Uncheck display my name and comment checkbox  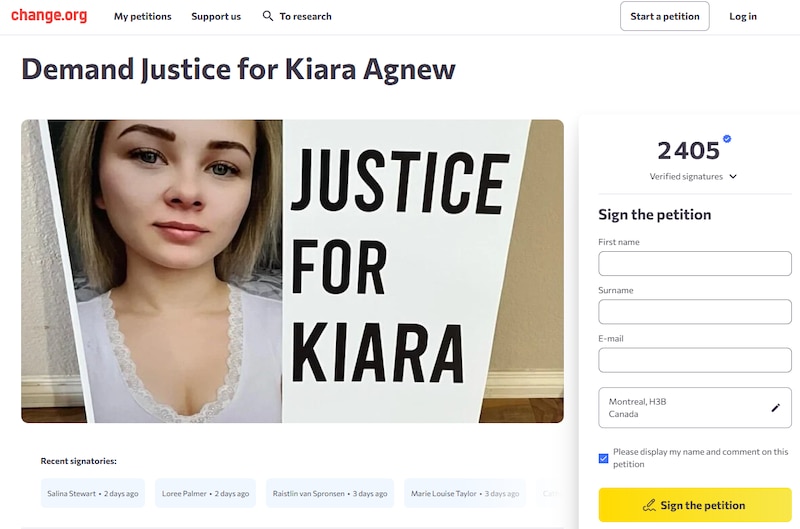[x=604, y=458]
